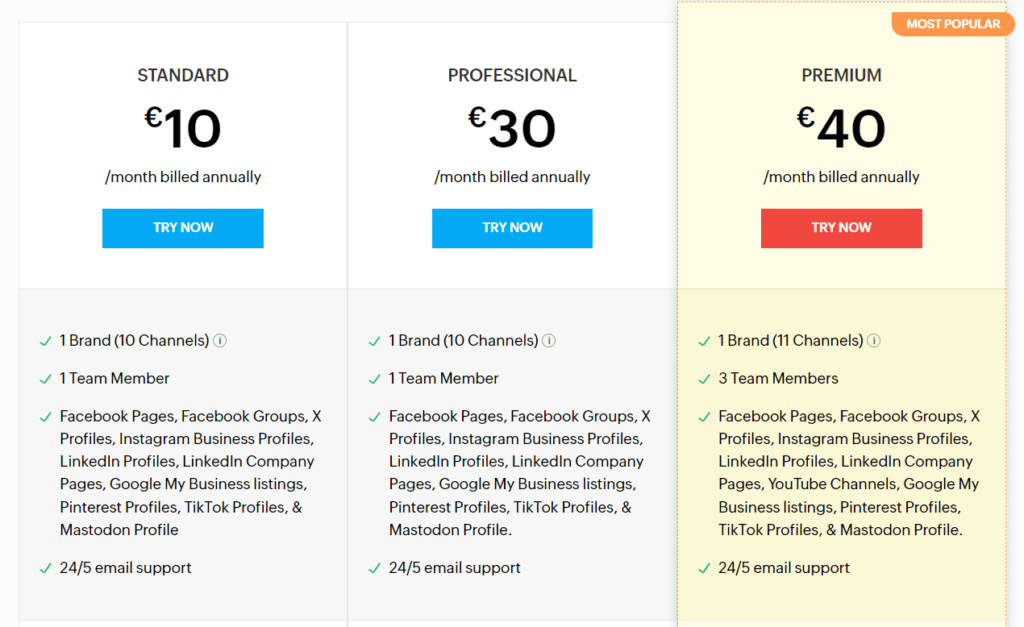
Task: Click Standard 24/5 email support text
Action: pos(125,568)
